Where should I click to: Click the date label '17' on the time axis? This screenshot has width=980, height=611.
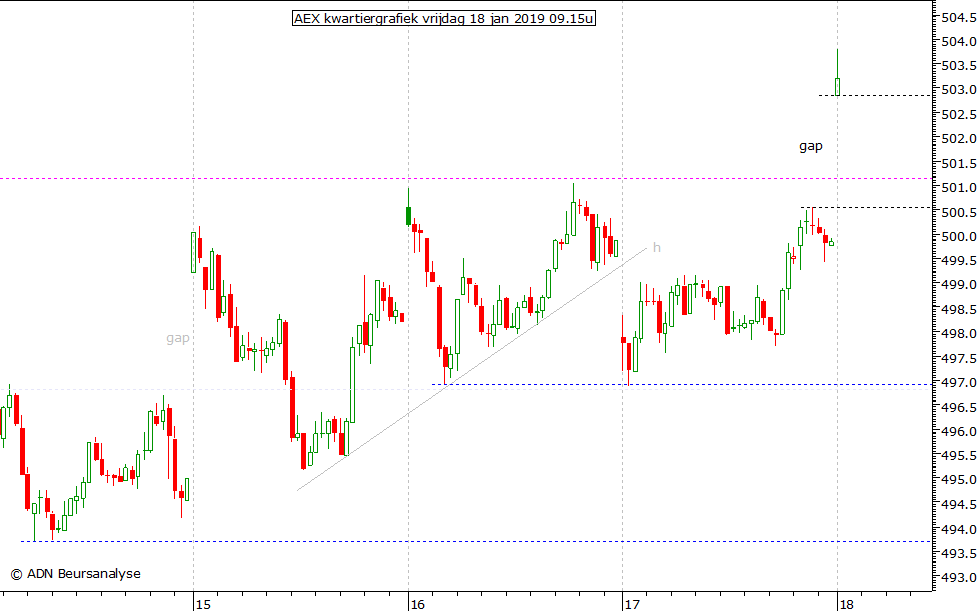click(632, 604)
